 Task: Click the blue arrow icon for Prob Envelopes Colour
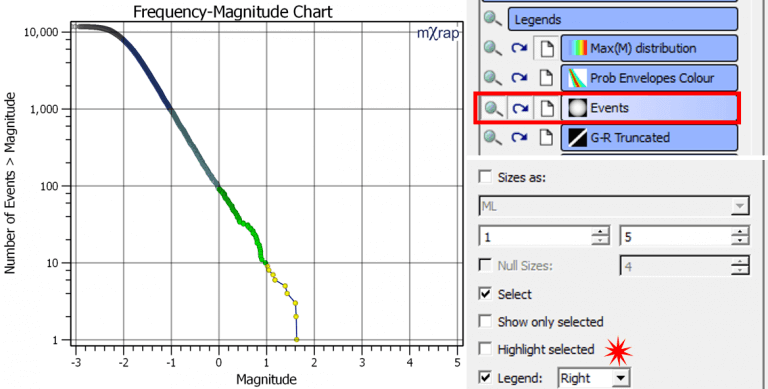(x=519, y=78)
